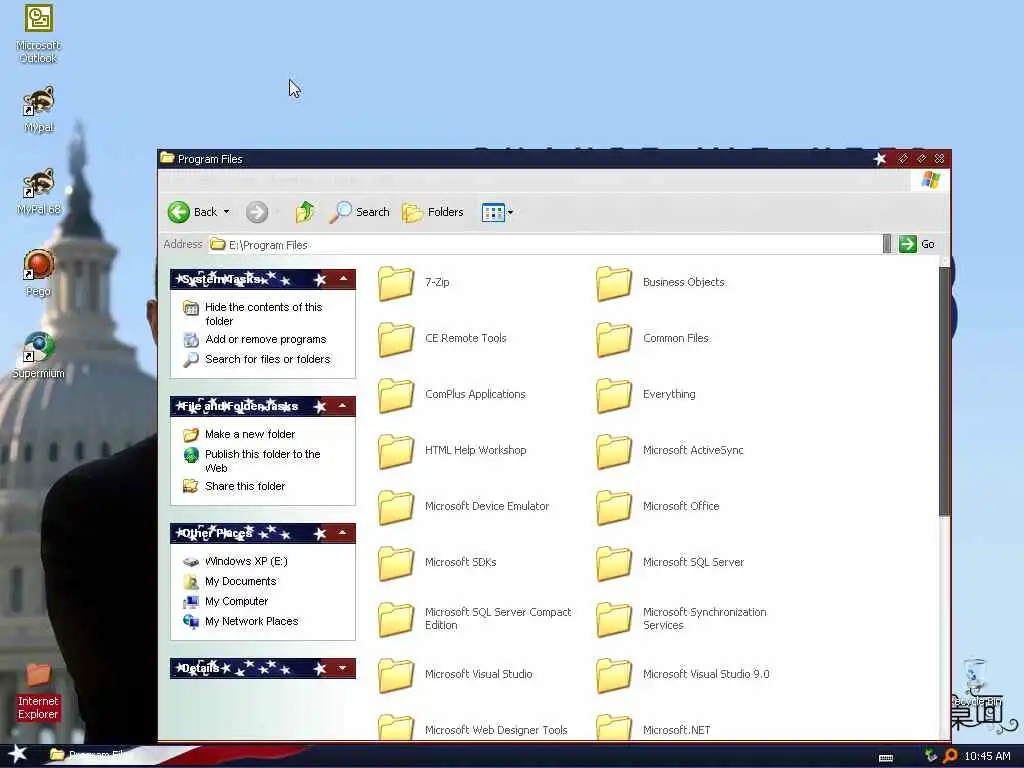Click the folder icon in the title bar

click(x=167, y=158)
